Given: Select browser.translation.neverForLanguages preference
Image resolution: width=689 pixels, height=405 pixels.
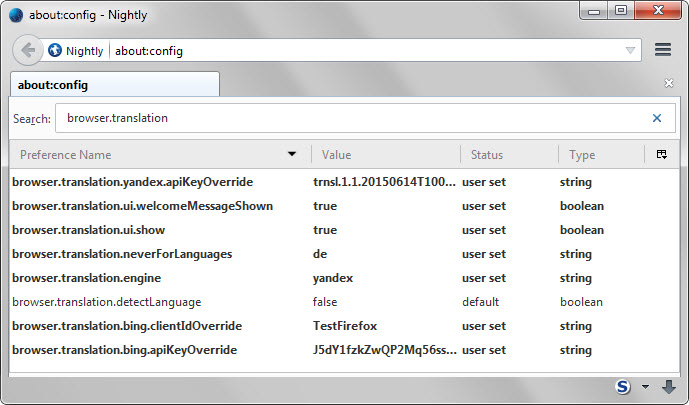Looking at the screenshot, I should click(122, 254).
